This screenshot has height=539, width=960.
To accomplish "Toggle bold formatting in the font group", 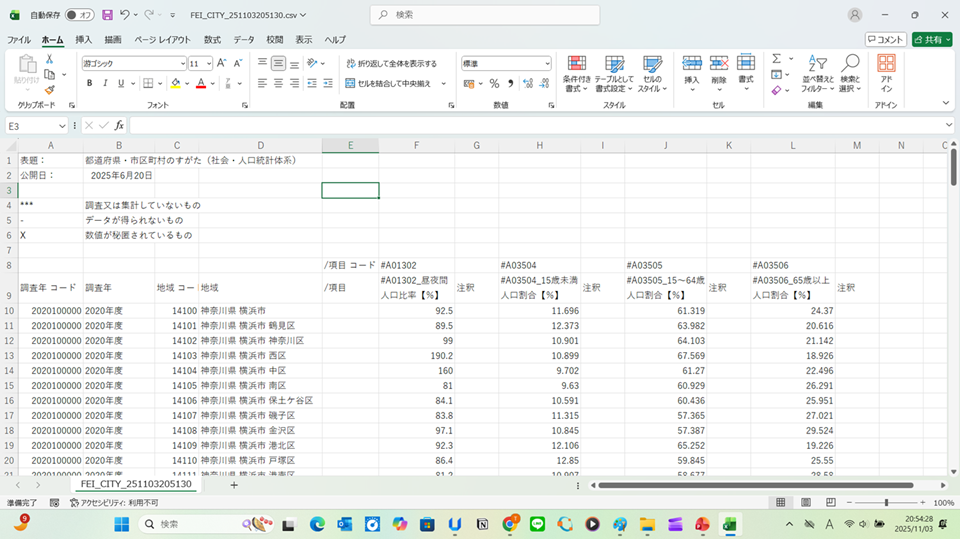I will click(89, 84).
